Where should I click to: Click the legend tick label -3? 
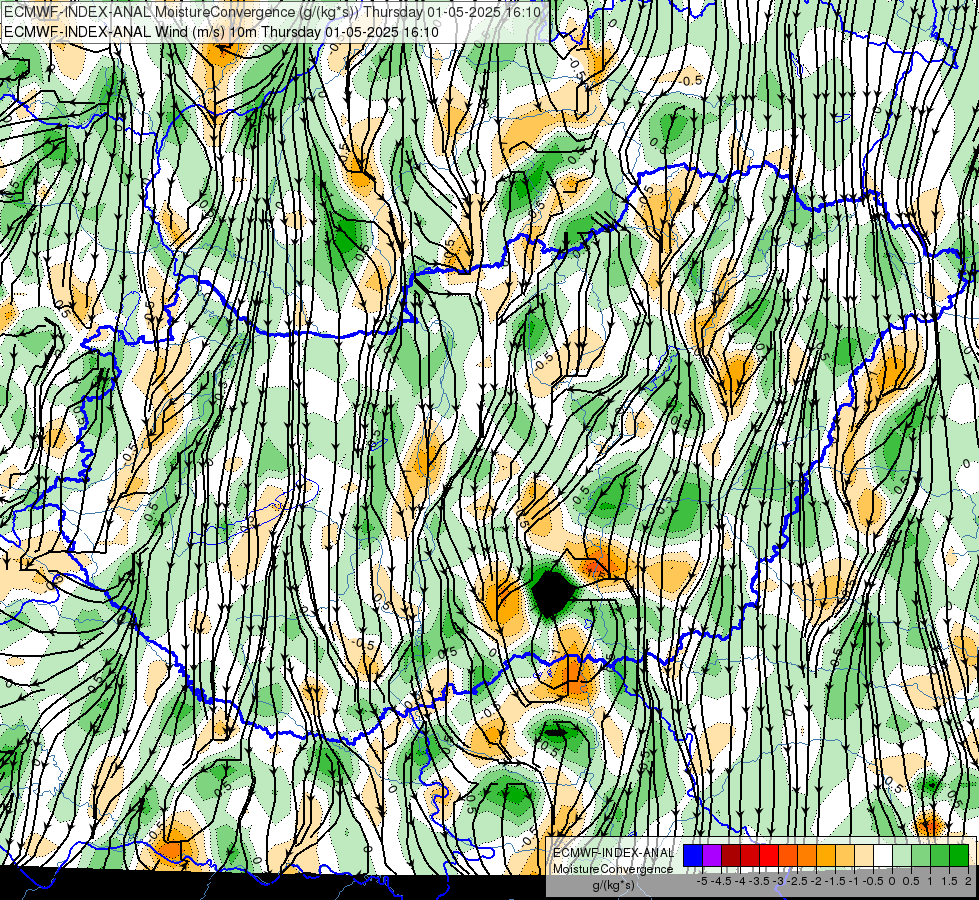click(x=779, y=881)
